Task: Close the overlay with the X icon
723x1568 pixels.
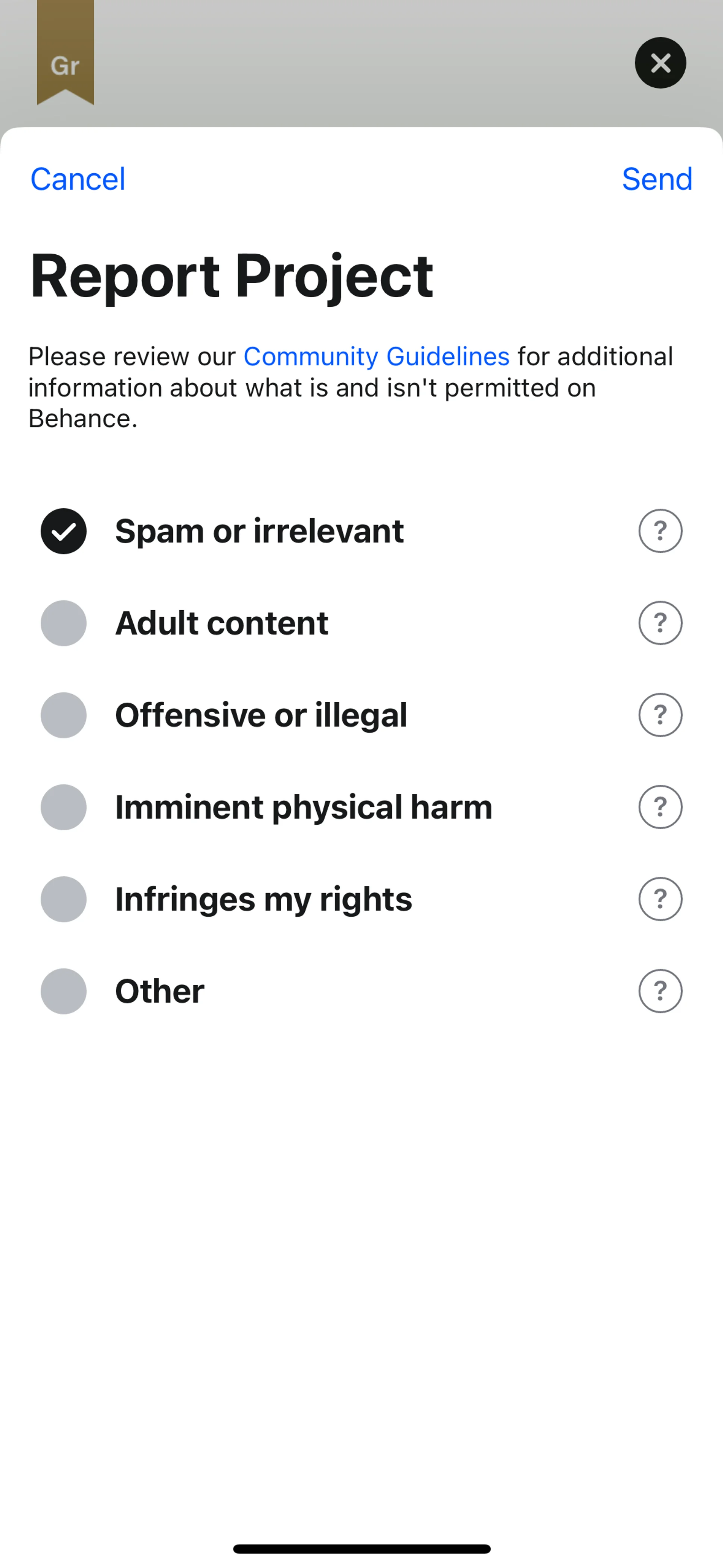Action: click(660, 63)
